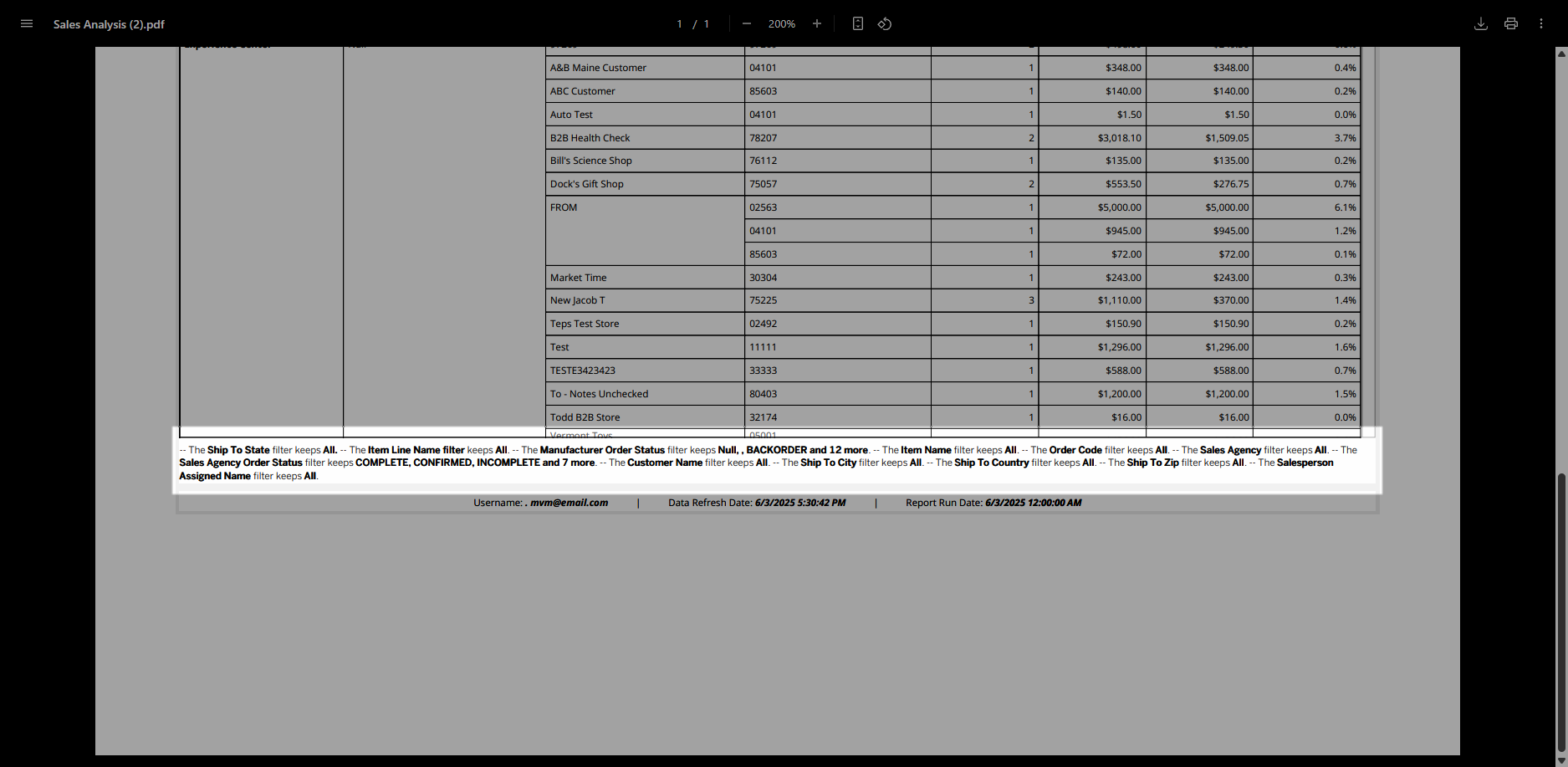
Task: Click zip code 02492
Action: click(x=763, y=324)
